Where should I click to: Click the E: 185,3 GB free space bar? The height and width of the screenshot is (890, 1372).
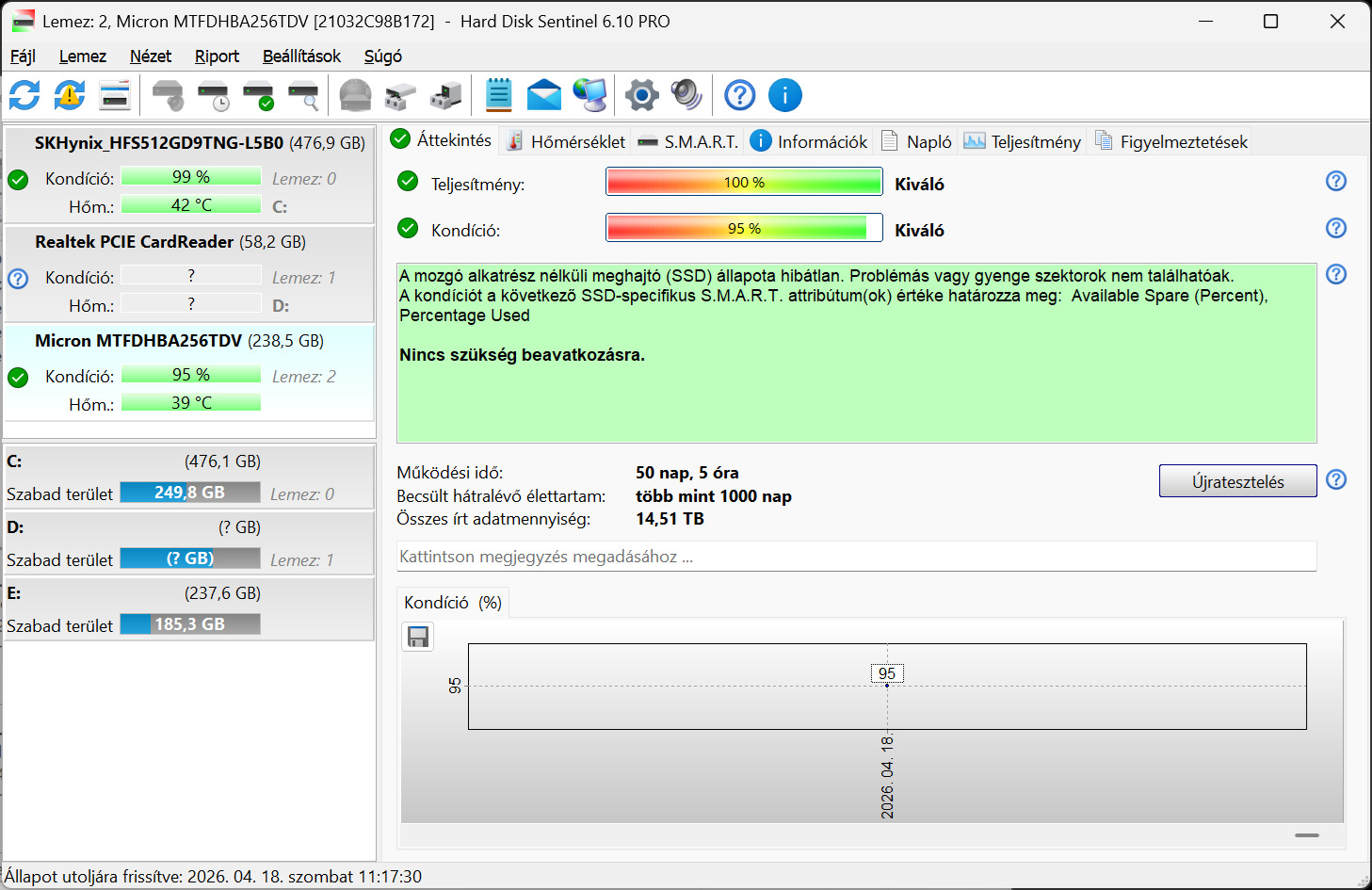coord(190,624)
